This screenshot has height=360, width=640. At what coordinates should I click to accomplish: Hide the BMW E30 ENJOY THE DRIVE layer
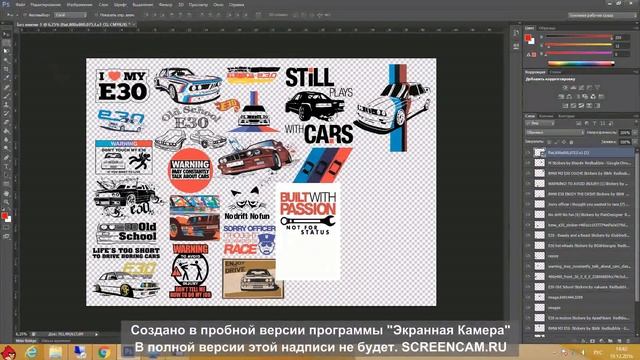(529, 194)
